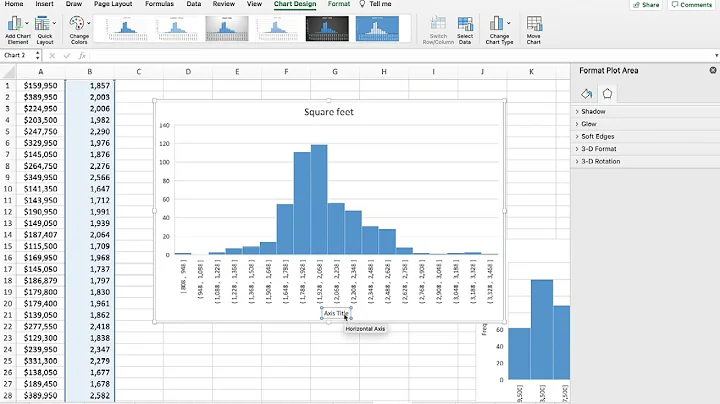This screenshot has width=720, height=404.
Task: Click the formula bar confirm checkmark icon
Action: coord(67,56)
